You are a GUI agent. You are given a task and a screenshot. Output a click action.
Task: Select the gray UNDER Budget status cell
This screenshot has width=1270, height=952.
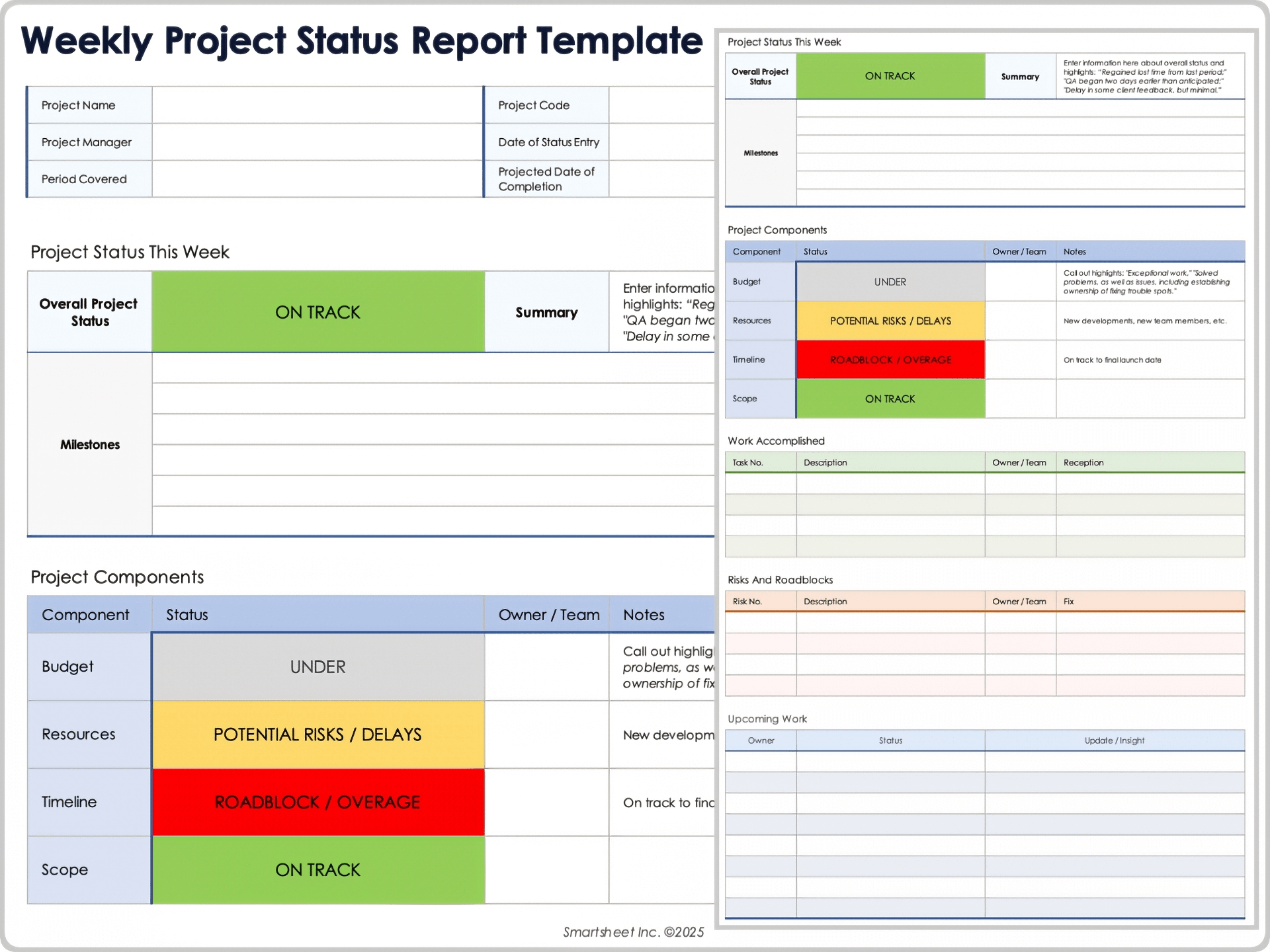pyautogui.click(x=317, y=666)
